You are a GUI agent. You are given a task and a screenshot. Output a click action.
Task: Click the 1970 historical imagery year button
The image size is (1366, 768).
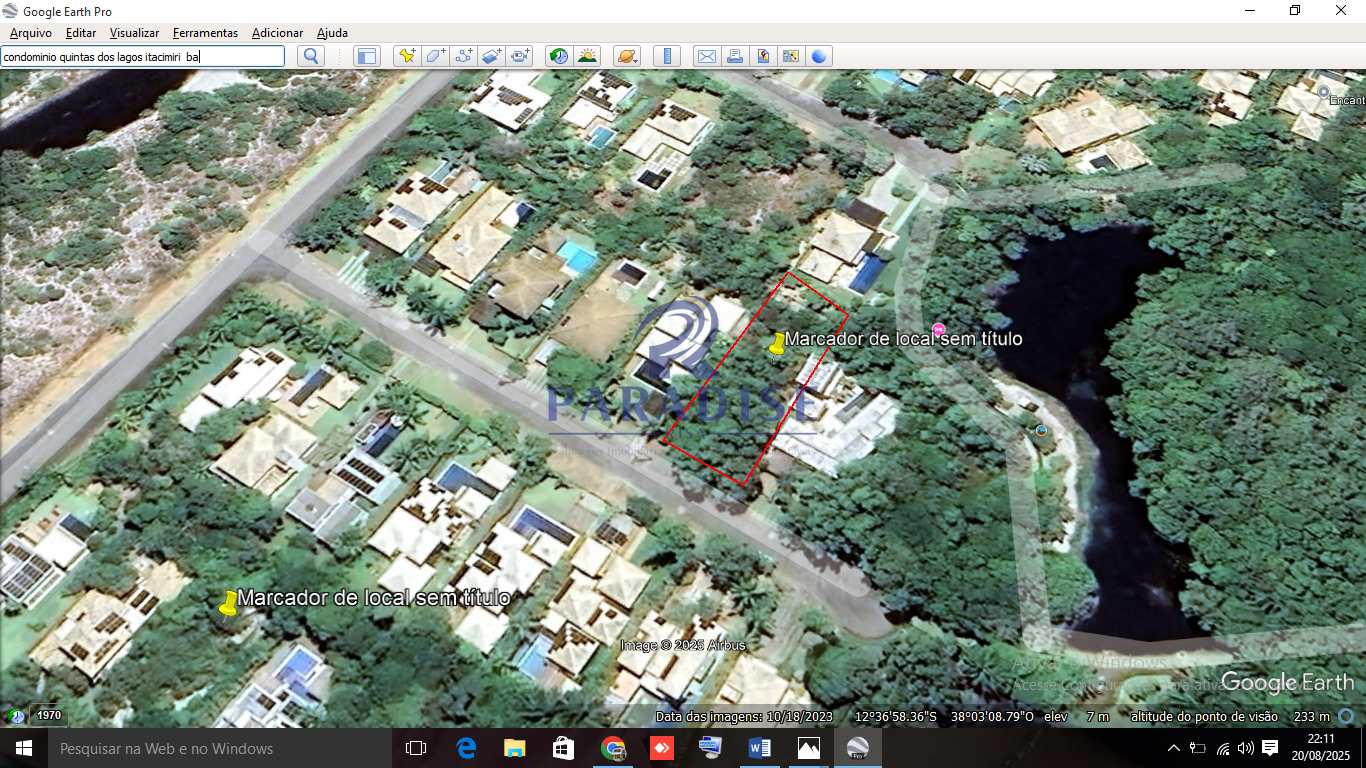pyautogui.click(x=49, y=716)
